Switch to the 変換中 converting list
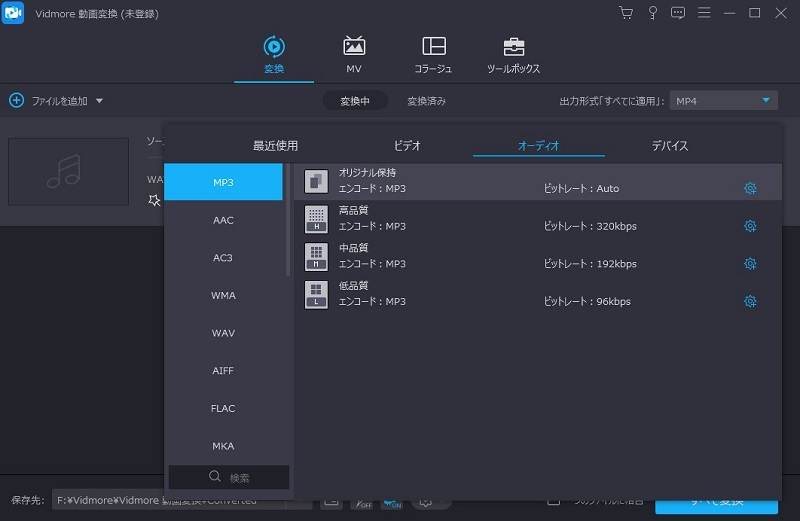This screenshot has height=521, width=800. click(x=355, y=101)
